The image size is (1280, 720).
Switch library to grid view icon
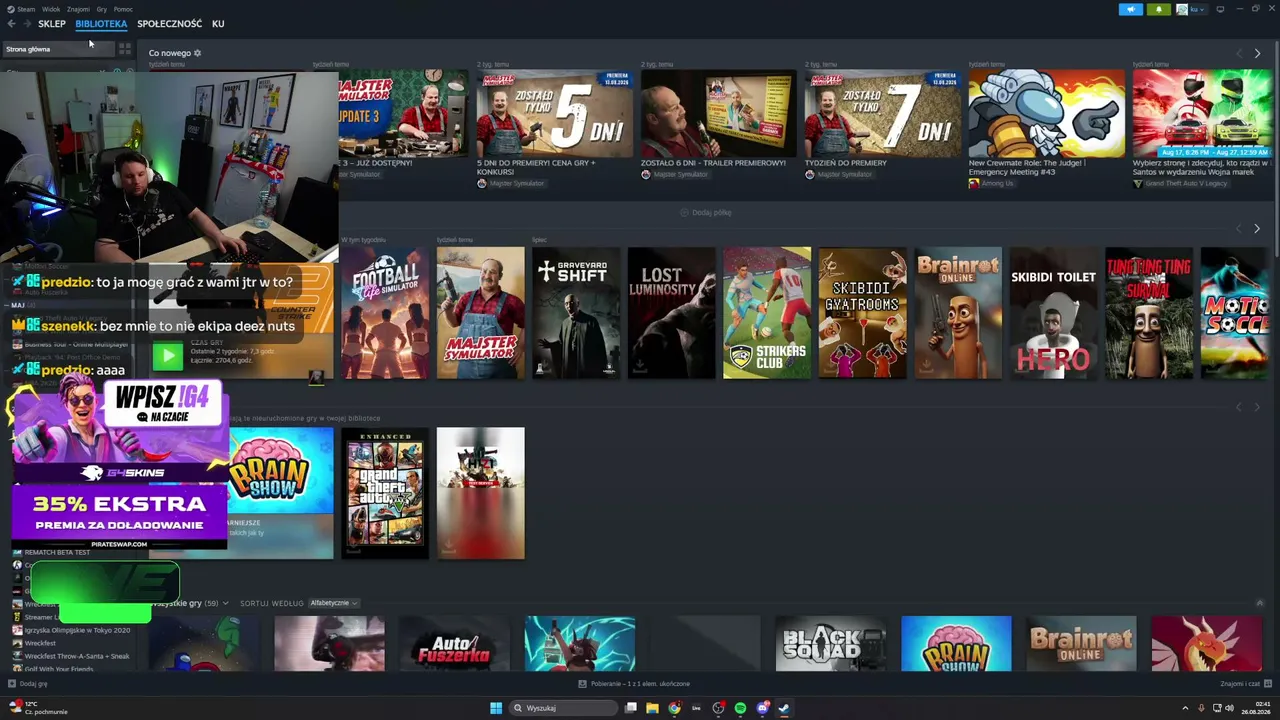[x=125, y=48]
